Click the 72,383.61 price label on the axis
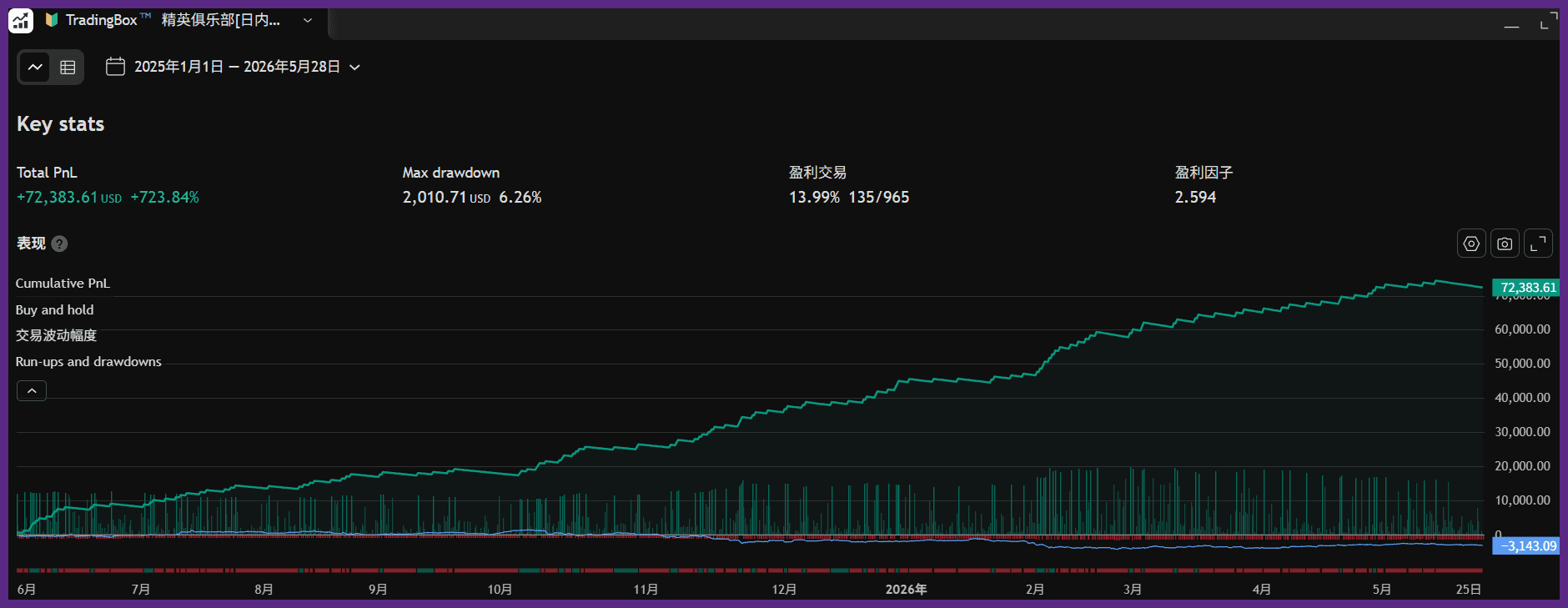 tap(1526, 288)
